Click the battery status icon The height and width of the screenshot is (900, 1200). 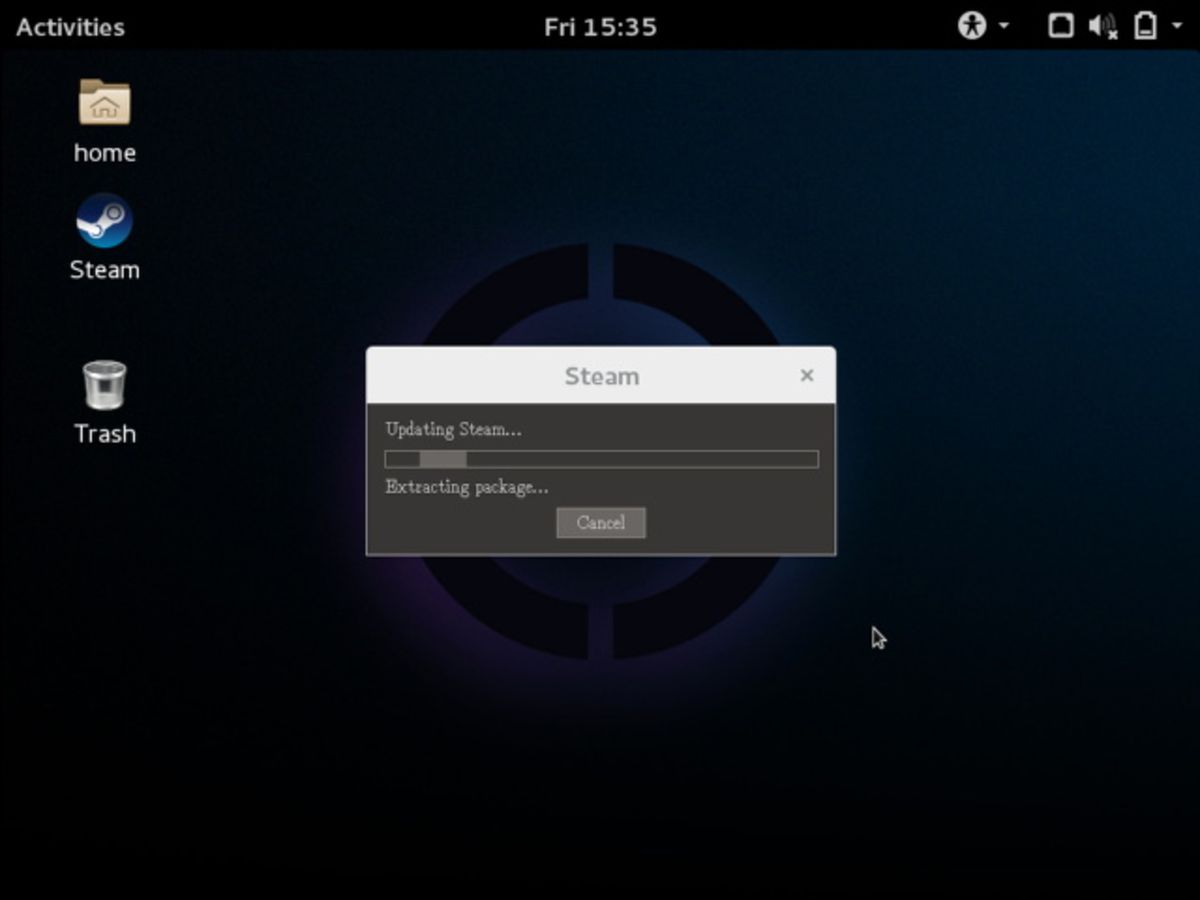(x=1145, y=26)
